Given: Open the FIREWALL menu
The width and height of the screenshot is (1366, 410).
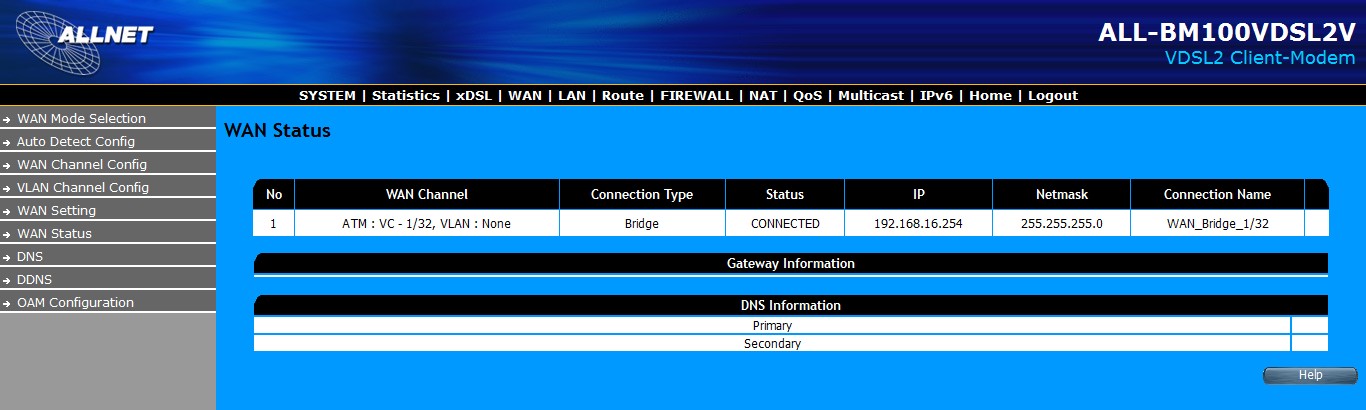Looking at the screenshot, I should (x=696, y=96).
